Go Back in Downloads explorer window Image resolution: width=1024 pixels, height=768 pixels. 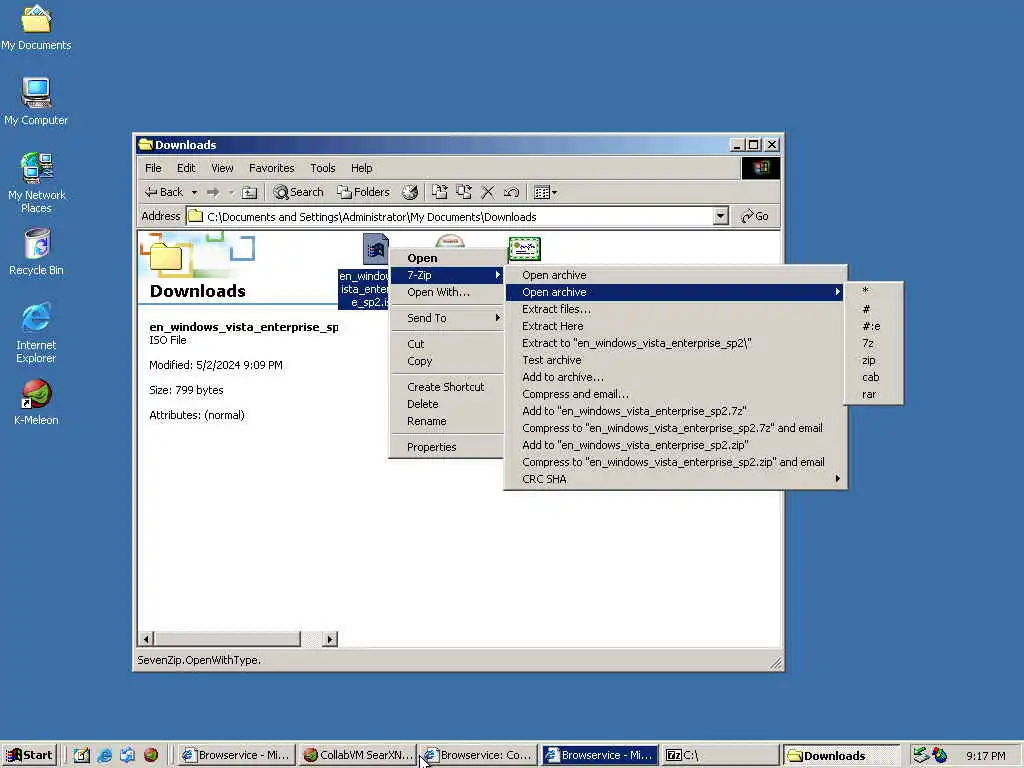tap(165, 192)
